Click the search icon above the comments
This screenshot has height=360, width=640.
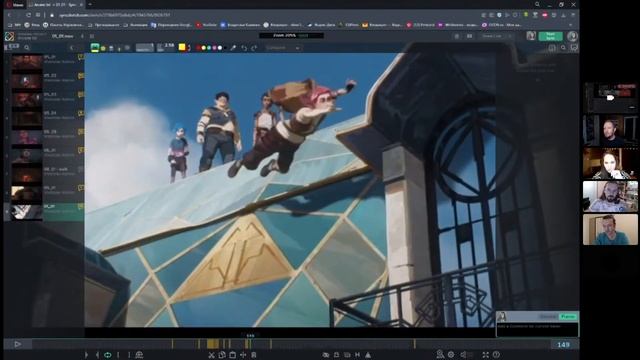[563, 48]
